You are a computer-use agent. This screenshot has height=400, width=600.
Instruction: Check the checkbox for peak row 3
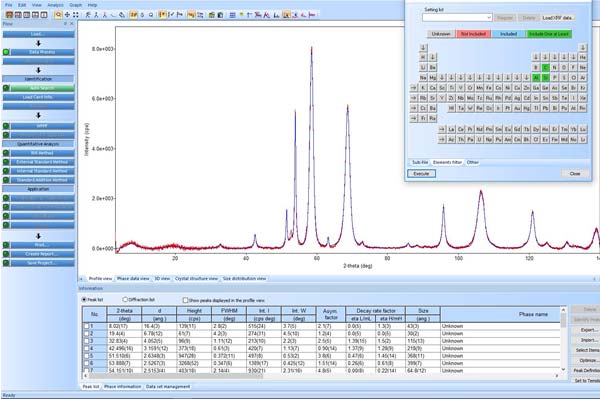coord(86,341)
